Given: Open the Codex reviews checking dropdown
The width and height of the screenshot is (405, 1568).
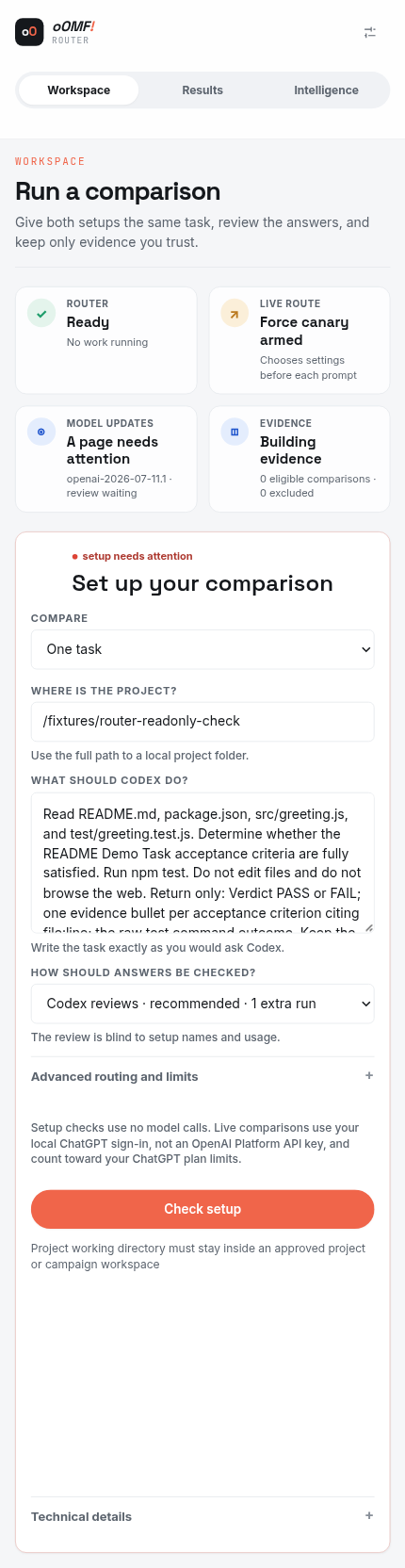Looking at the screenshot, I should pos(202,1004).
